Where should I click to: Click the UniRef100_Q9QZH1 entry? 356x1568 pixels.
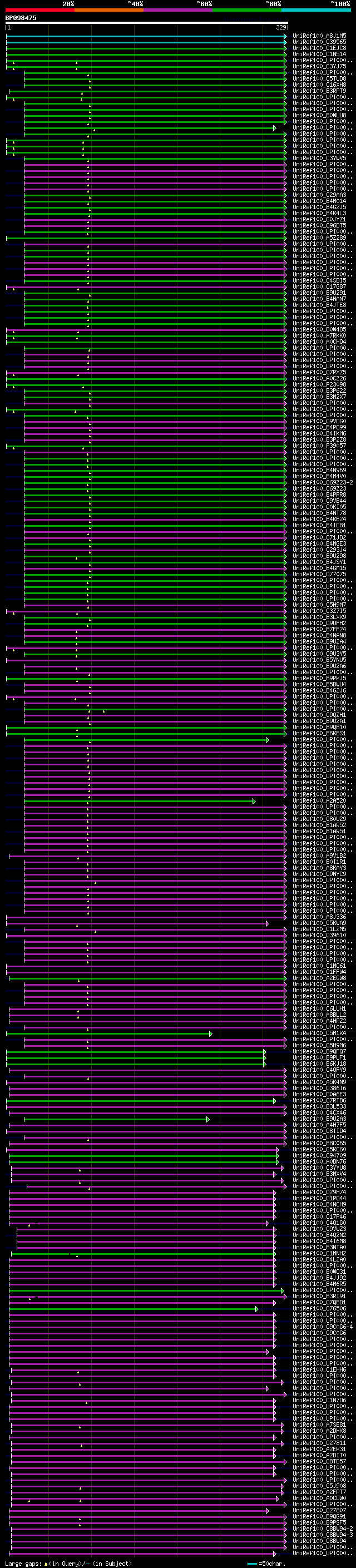319,715
